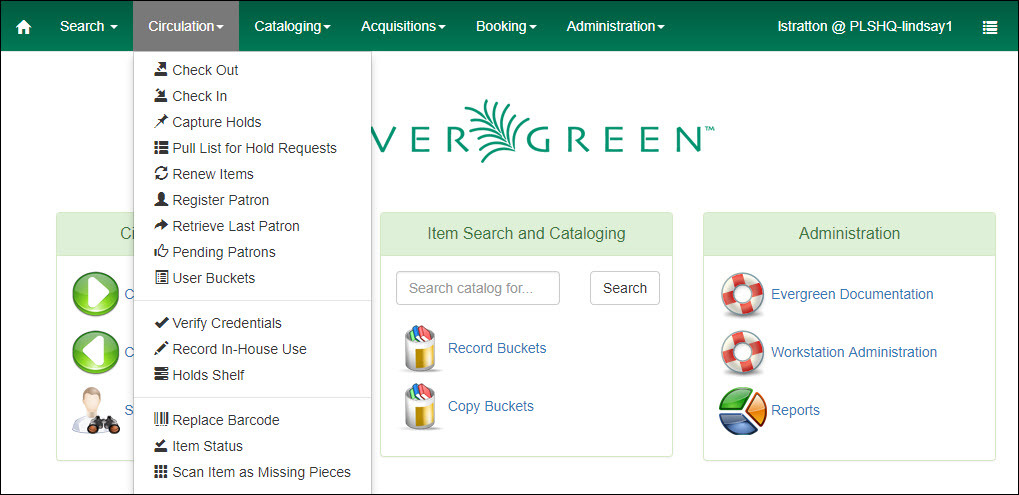Open the Cataloging dropdown menu
The width and height of the screenshot is (1019, 495).
point(292,27)
